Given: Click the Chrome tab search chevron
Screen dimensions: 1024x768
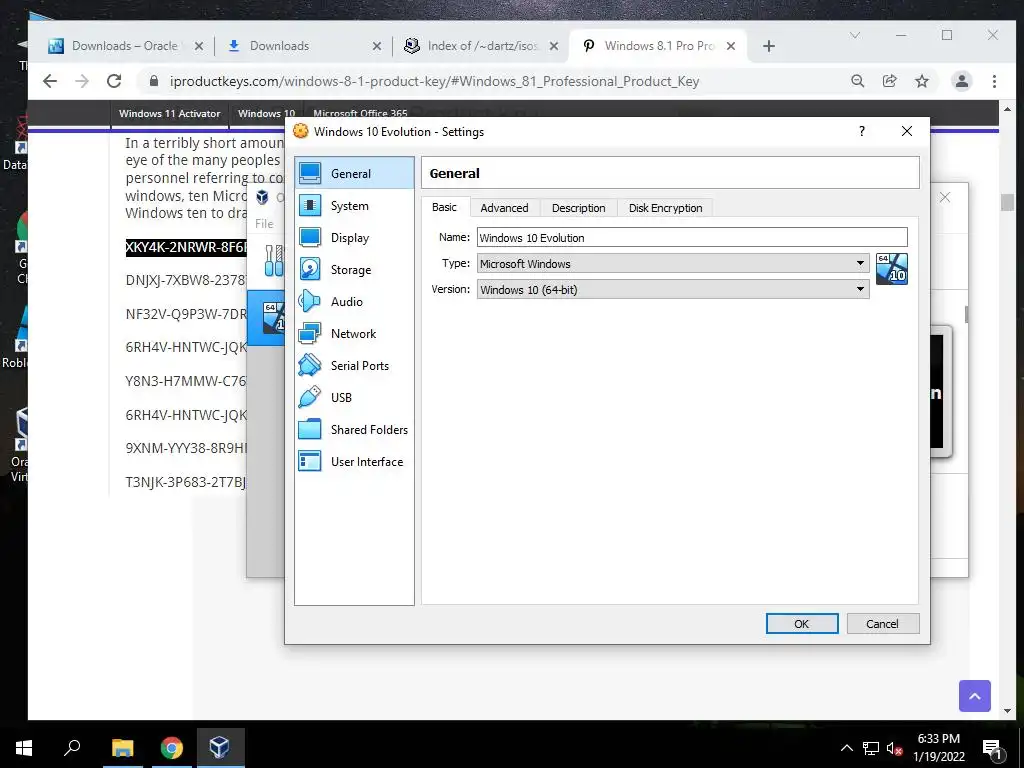Looking at the screenshot, I should (855, 35).
